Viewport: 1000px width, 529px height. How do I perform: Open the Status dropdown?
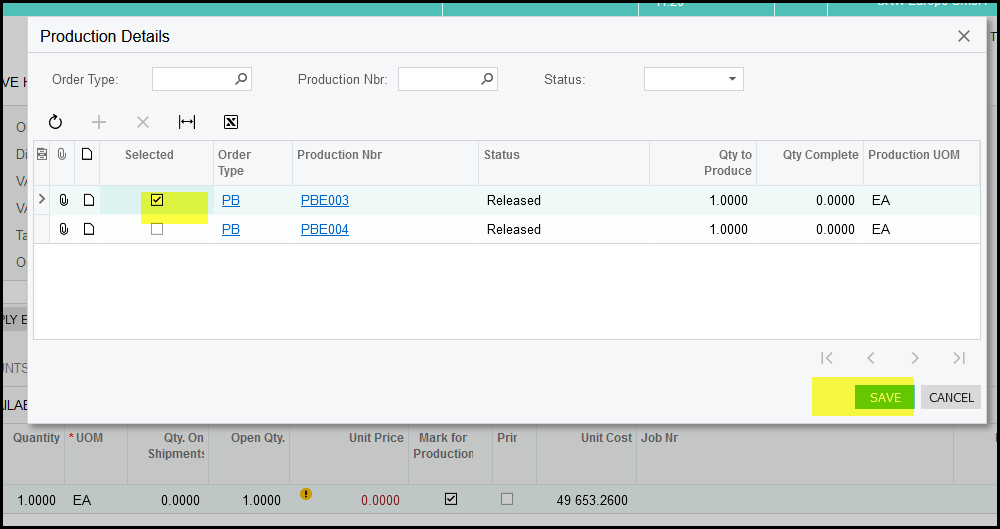(732, 79)
